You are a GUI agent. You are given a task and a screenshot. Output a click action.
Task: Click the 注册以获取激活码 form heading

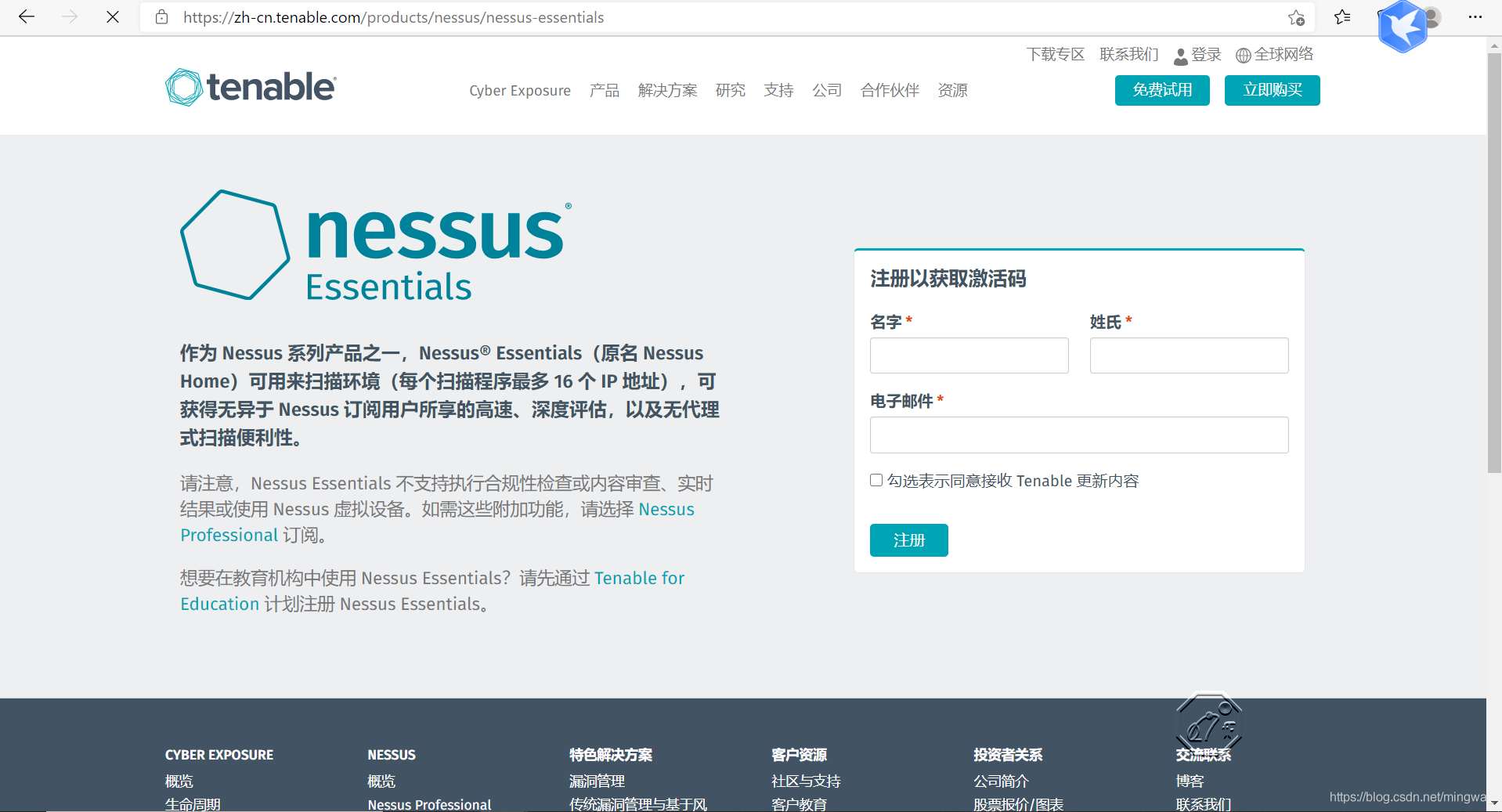[x=948, y=279]
